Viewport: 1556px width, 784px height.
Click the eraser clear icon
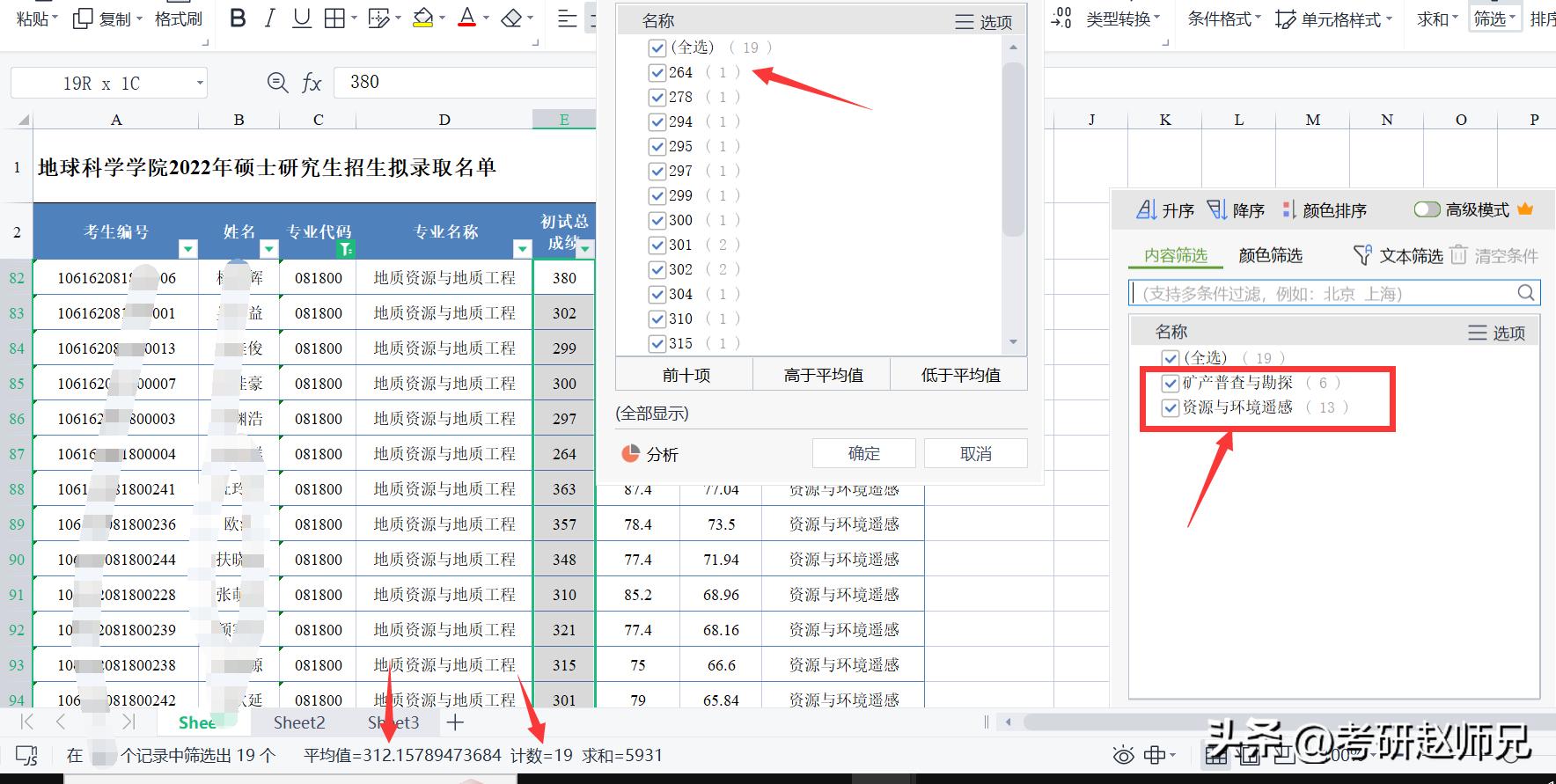[x=511, y=18]
